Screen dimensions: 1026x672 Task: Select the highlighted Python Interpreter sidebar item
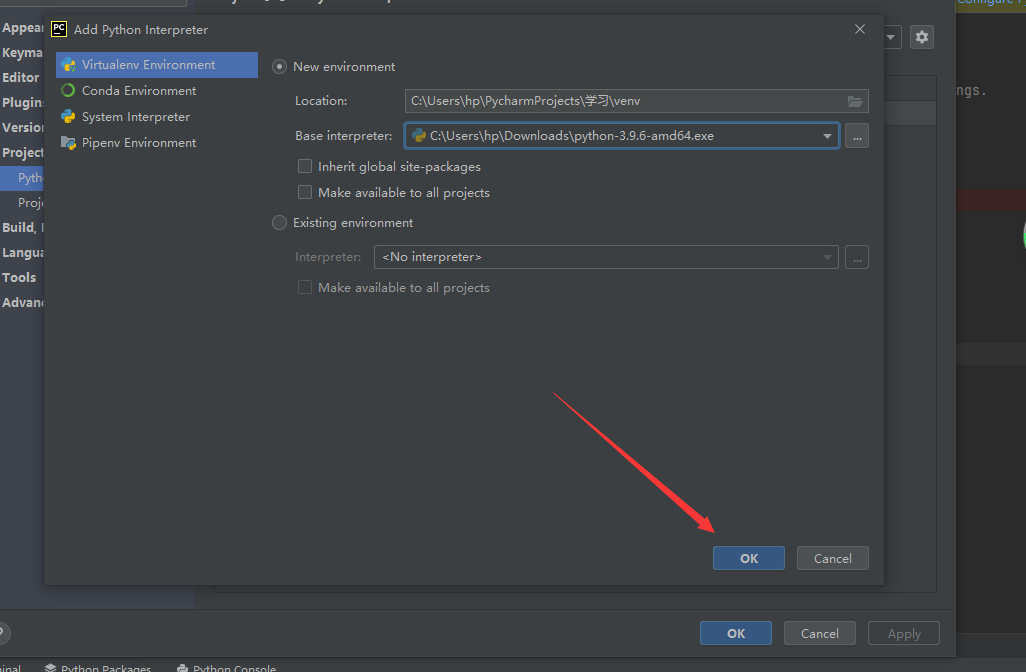tap(22, 178)
